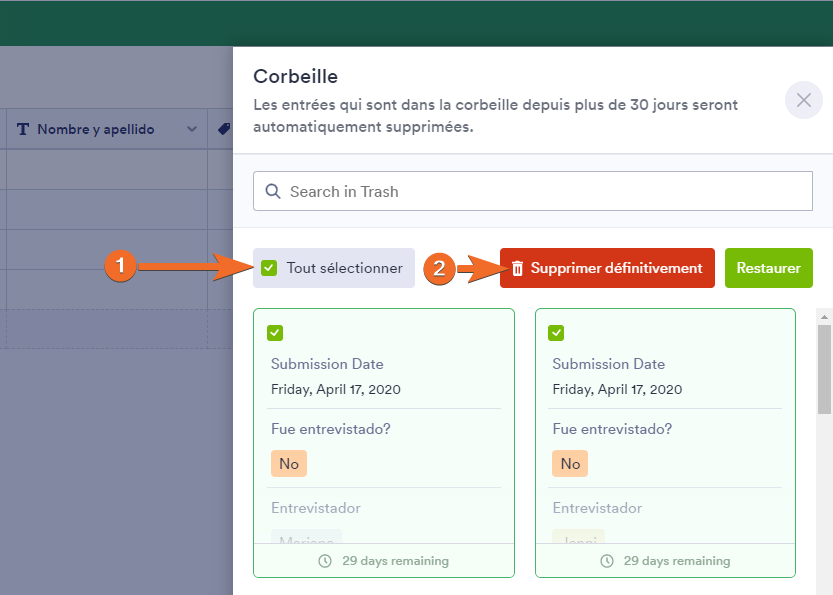Click the scrollbar up arrow in trash list
This screenshot has width=833, height=595.
click(x=824, y=317)
